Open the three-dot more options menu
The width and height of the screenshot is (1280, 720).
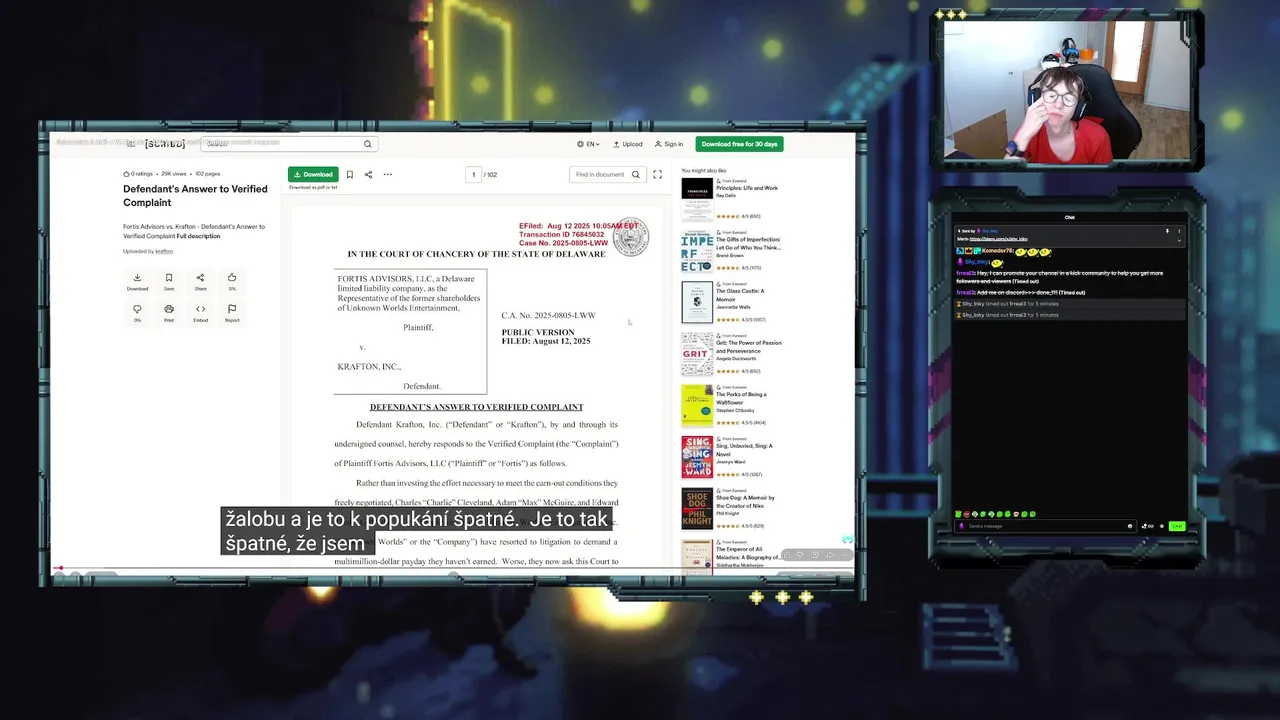tap(387, 174)
